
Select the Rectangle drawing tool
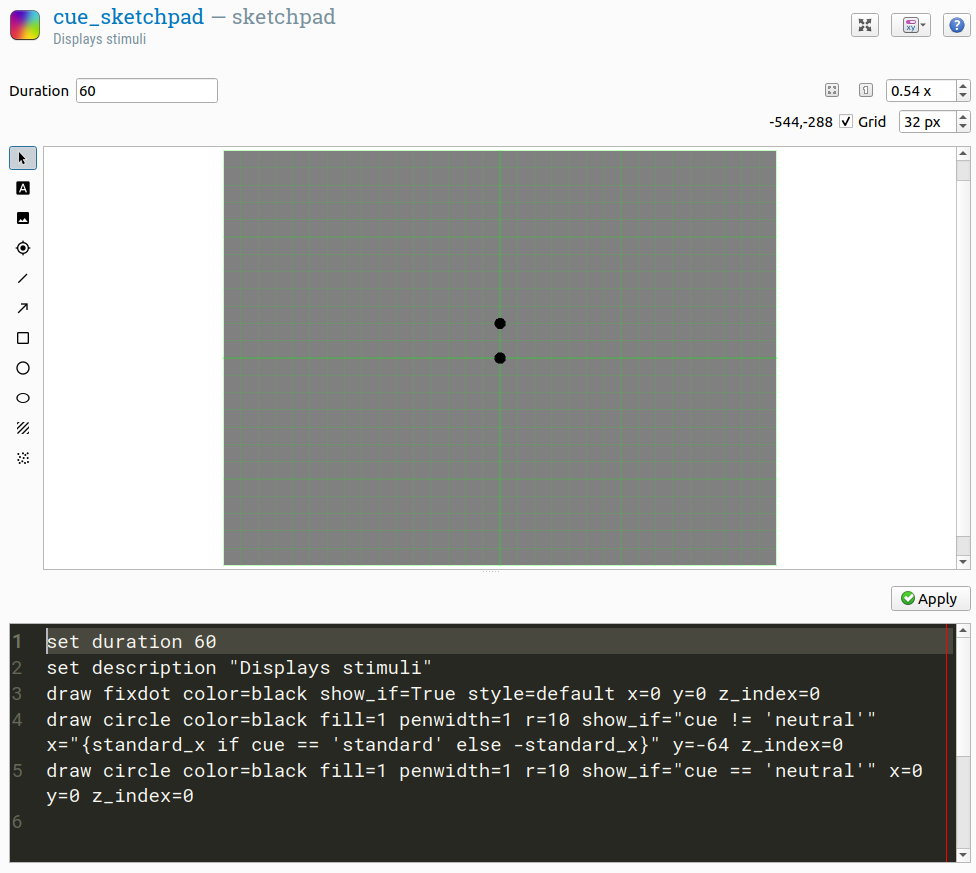22,338
